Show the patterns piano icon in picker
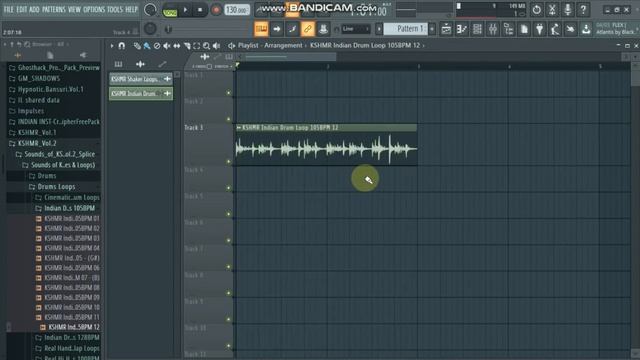Viewport: 640px width, 360px height. click(x=118, y=64)
